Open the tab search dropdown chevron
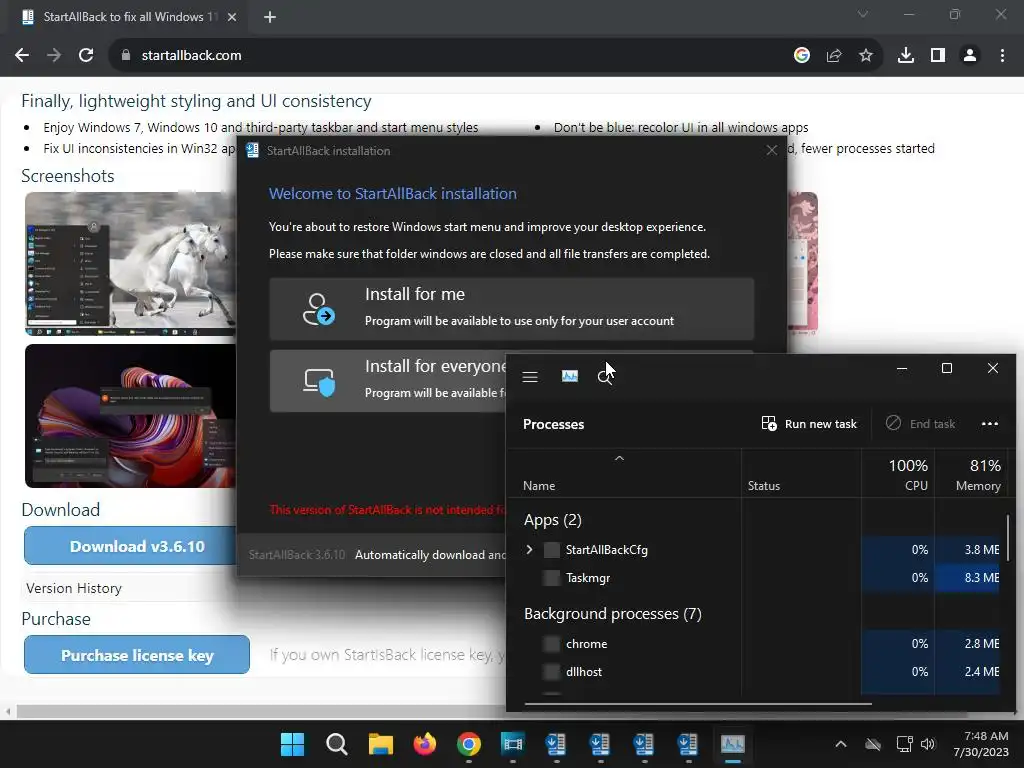This screenshot has height=768, width=1024. (x=863, y=14)
